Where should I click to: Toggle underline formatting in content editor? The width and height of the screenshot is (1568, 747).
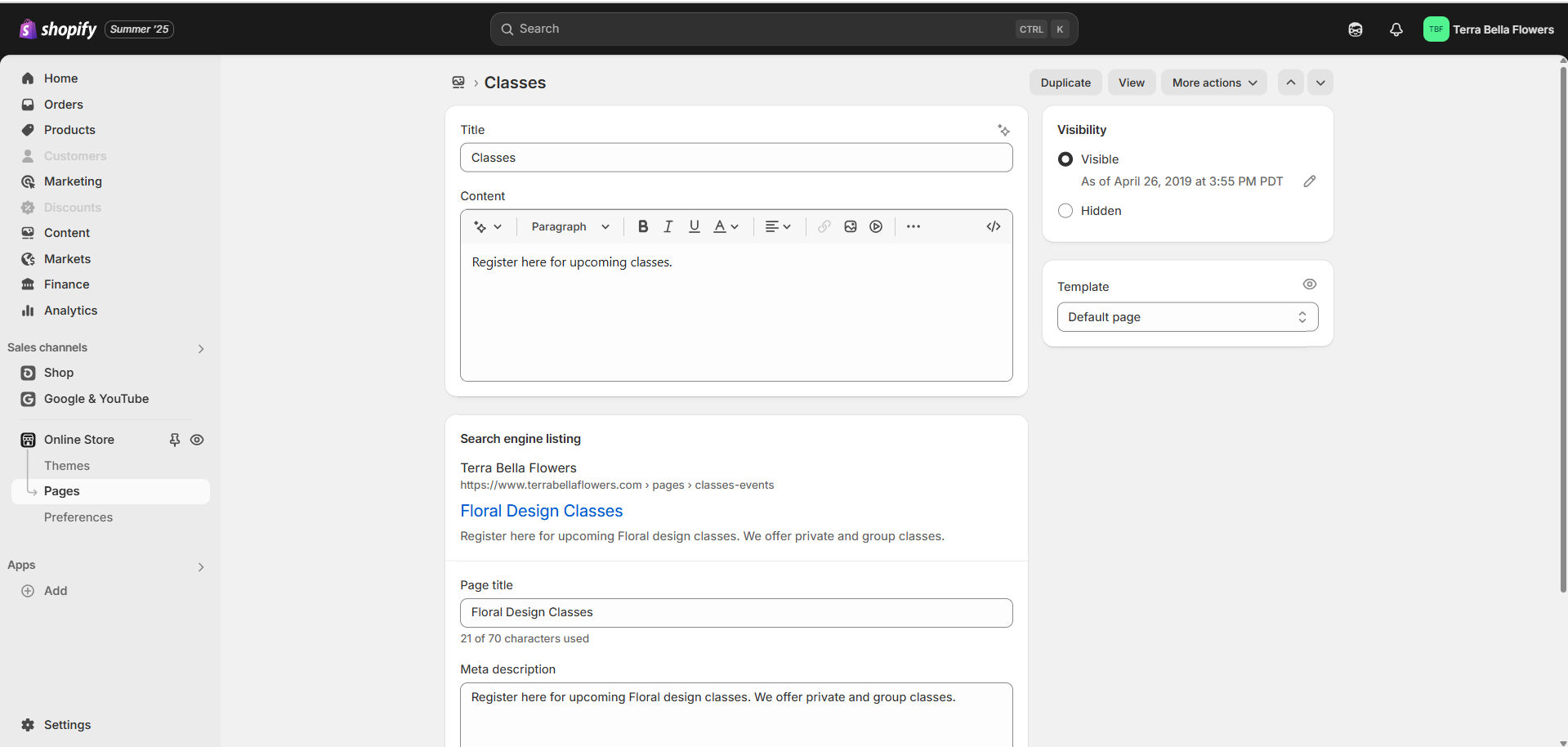coord(694,226)
